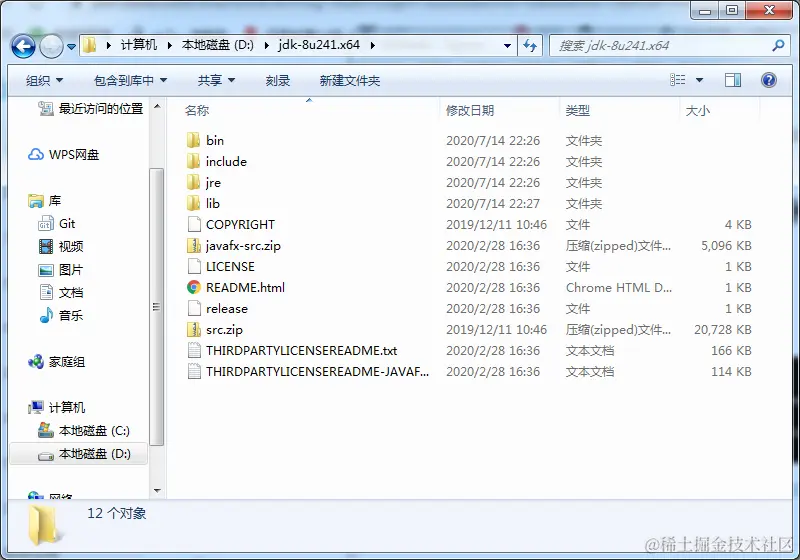Select the release file icon
800x560 pixels.
click(194, 308)
